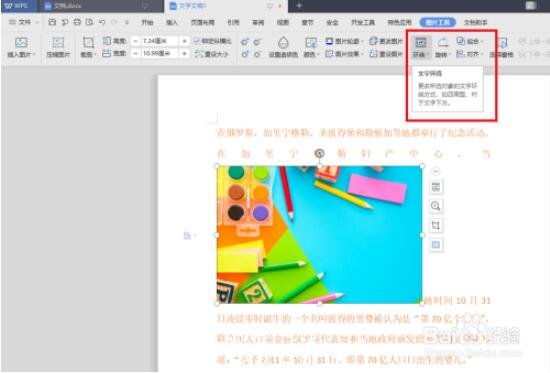Open the Align dropdown
Viewport: 550px width, 373px height.
[x=470, y=54]
